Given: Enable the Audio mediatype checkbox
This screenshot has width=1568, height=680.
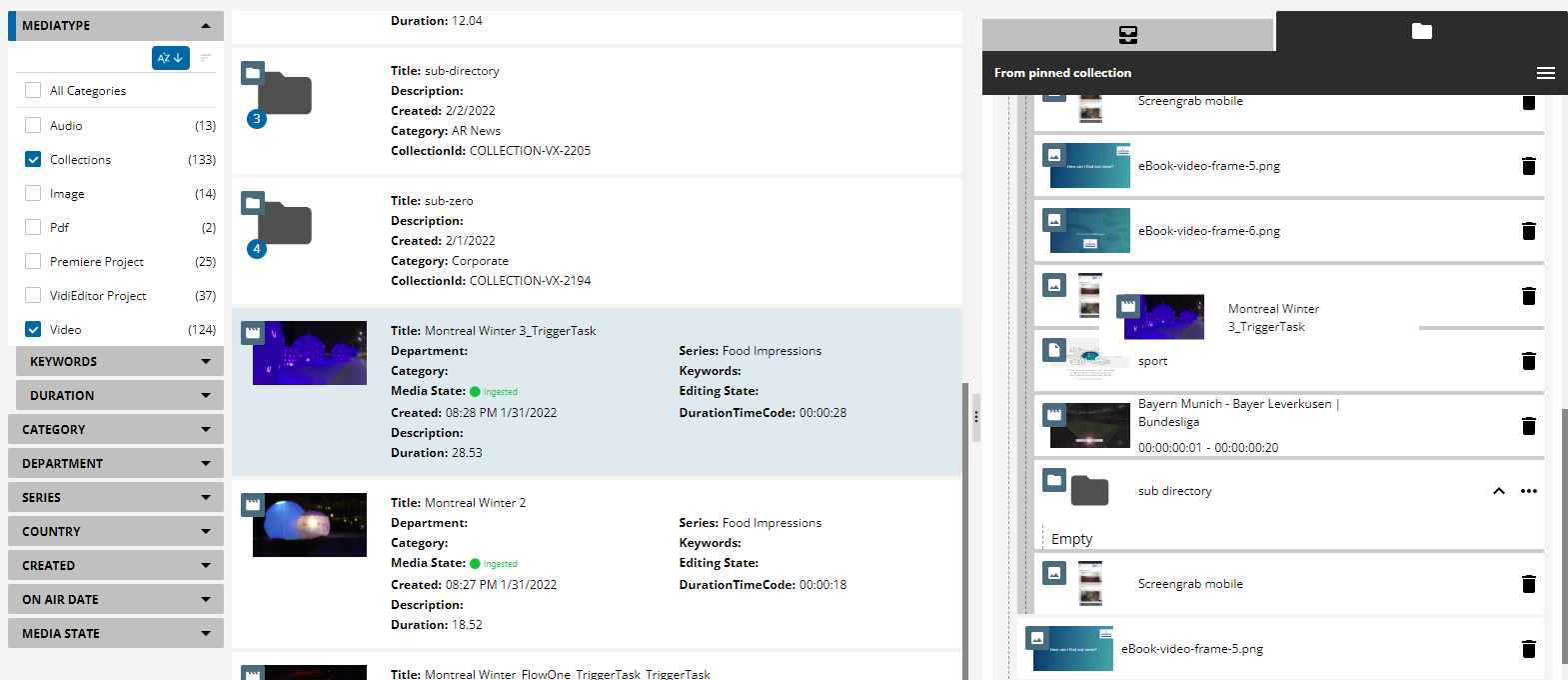Looking at the screenshot, I should (33, 125).
